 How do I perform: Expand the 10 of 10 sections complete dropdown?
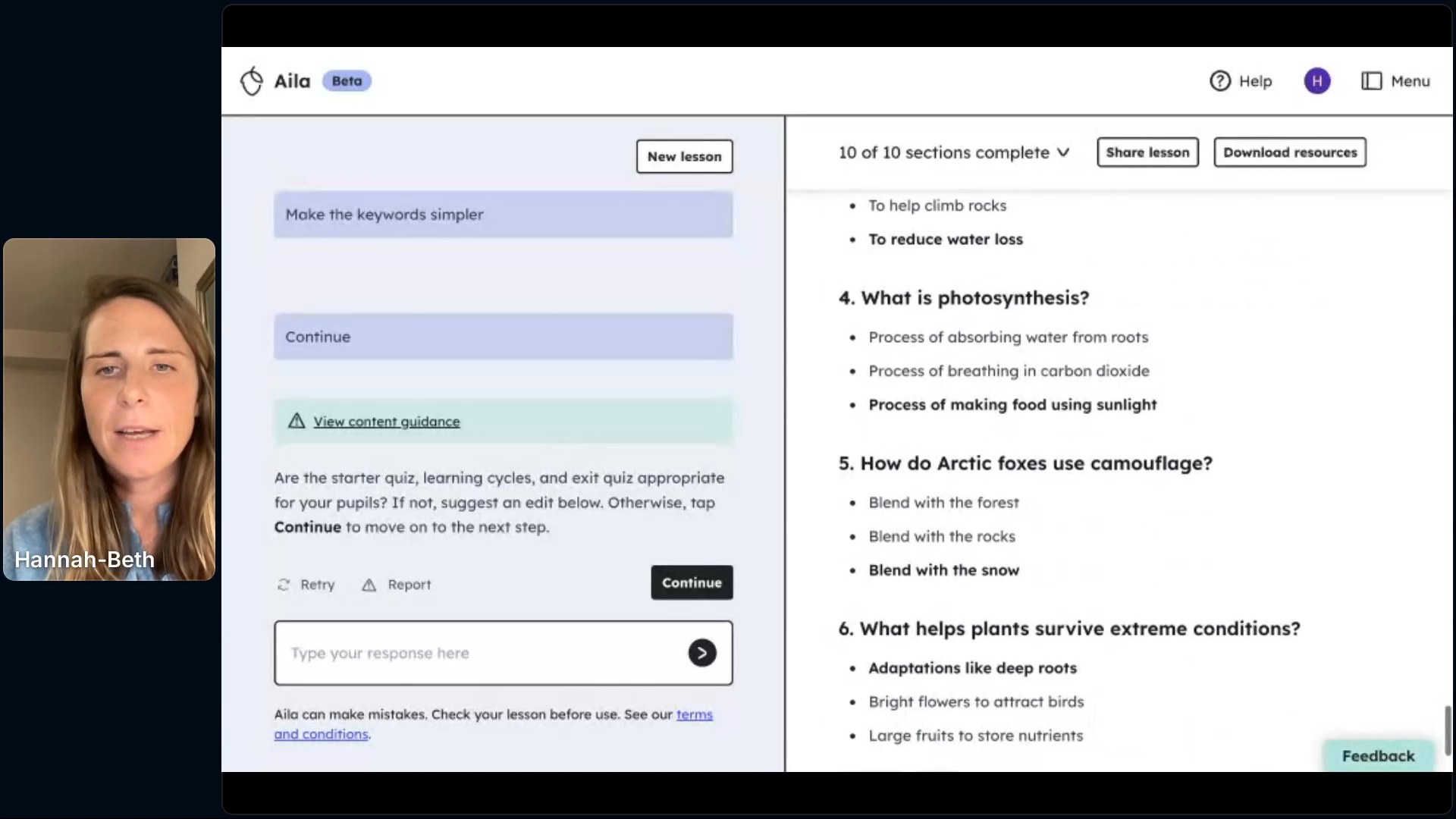coord(954,152)
